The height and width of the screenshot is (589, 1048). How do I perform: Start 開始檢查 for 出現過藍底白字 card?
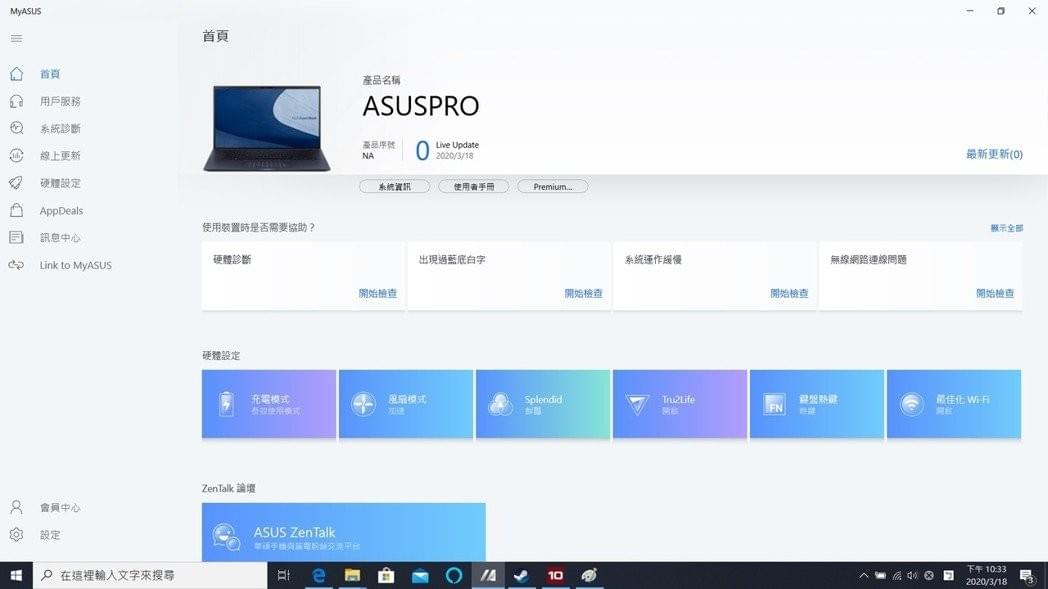tap(583, 293)
